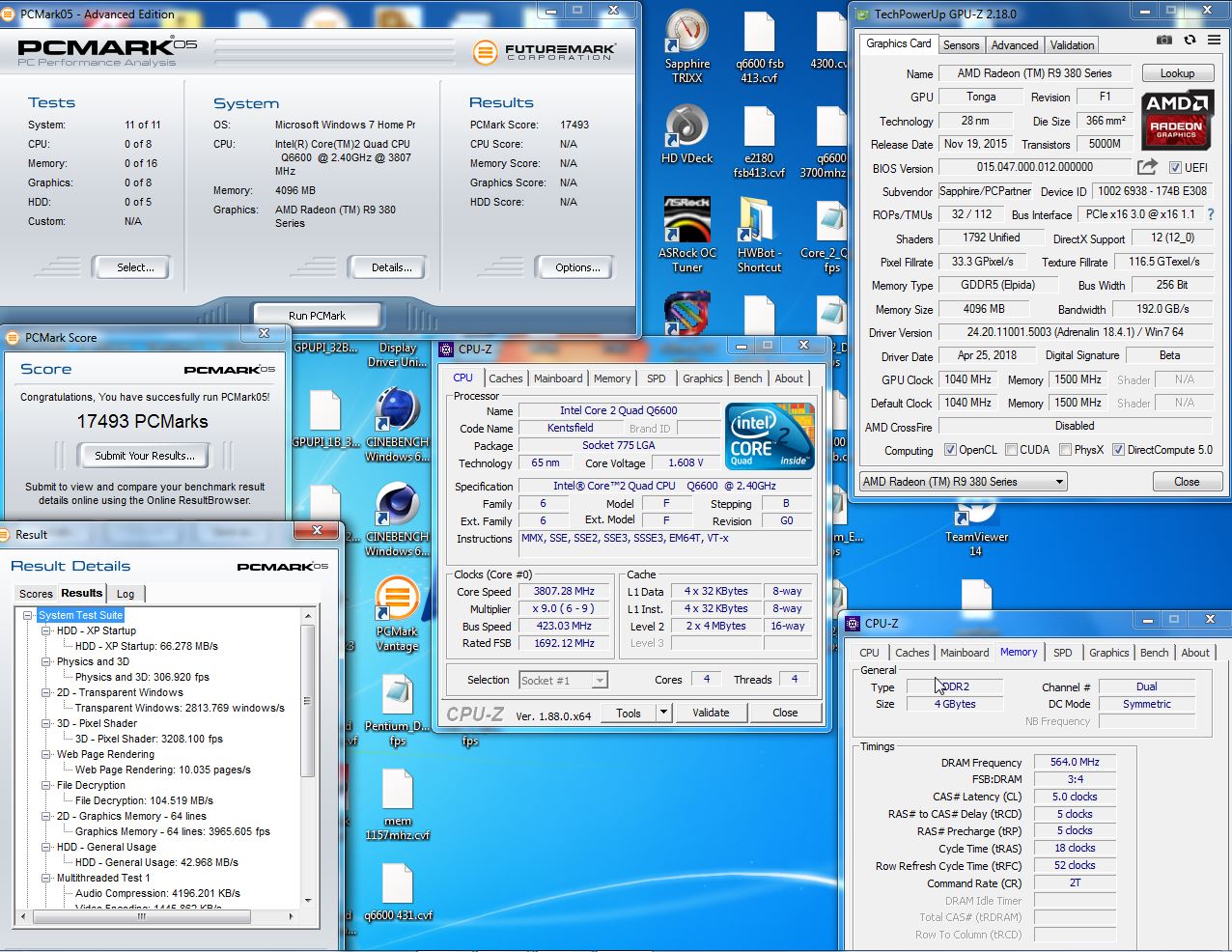Open the HWBot - Shortcut folder icon
This screenshot has height=952, width=1232.
click(759, 234)
